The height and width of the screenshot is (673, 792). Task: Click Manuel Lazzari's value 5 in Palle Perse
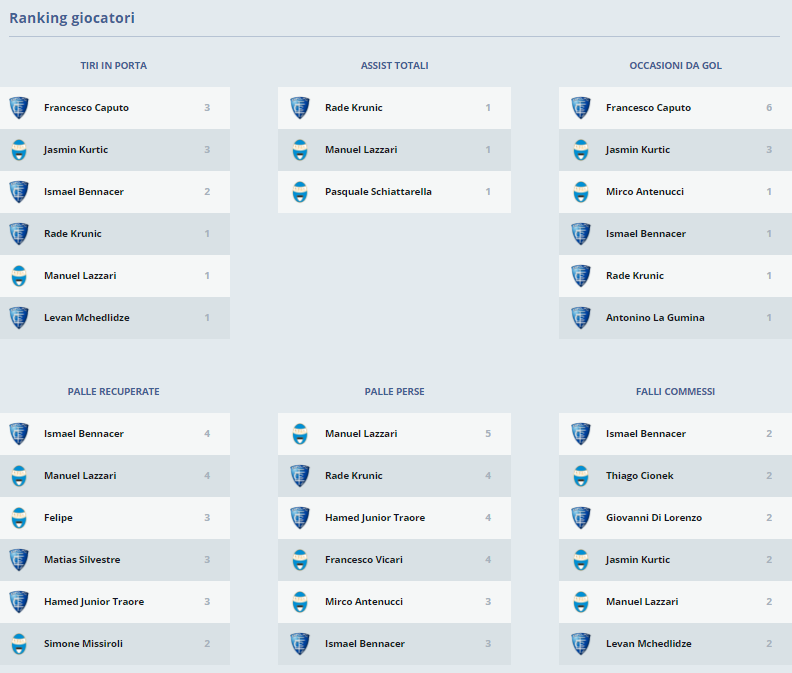tap(488, 434)
